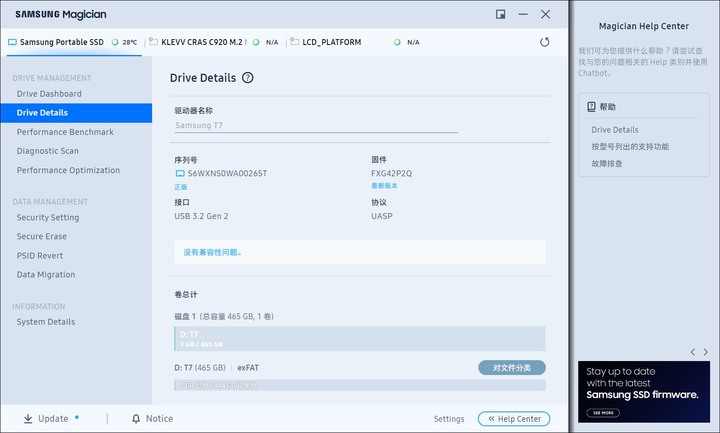Click the KLEVV CRAS C920 drive icon
Viewport: 720px width, 433px height.
[153, 42]
